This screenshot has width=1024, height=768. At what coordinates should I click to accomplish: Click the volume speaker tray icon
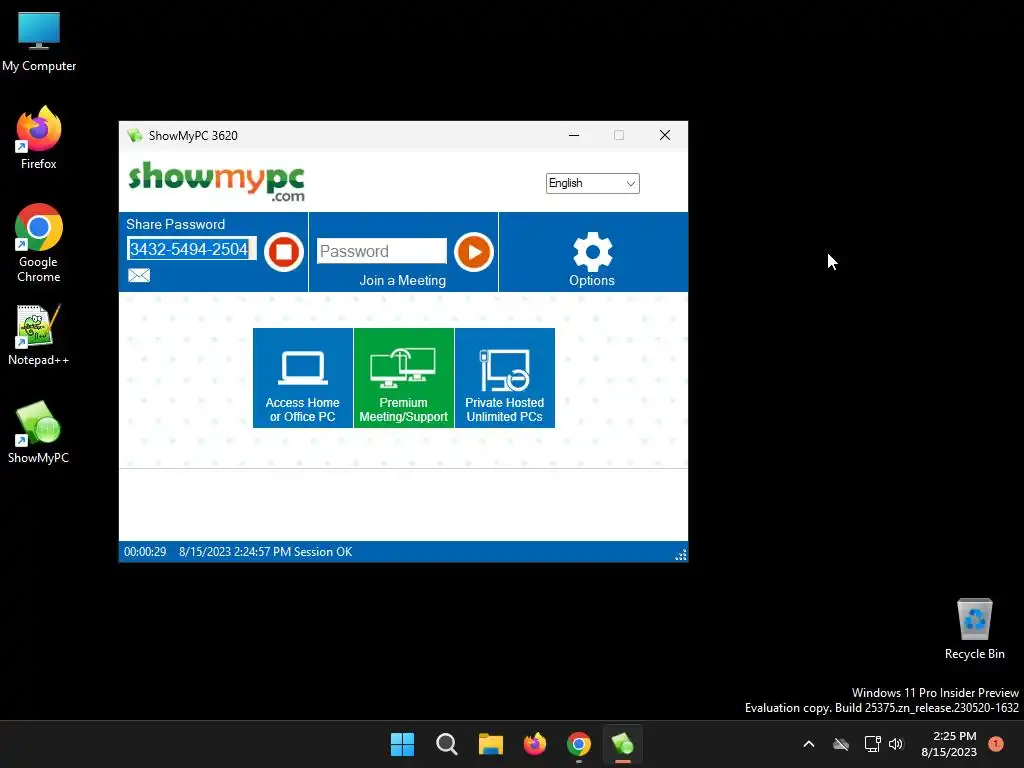click(x=896, y=744)
